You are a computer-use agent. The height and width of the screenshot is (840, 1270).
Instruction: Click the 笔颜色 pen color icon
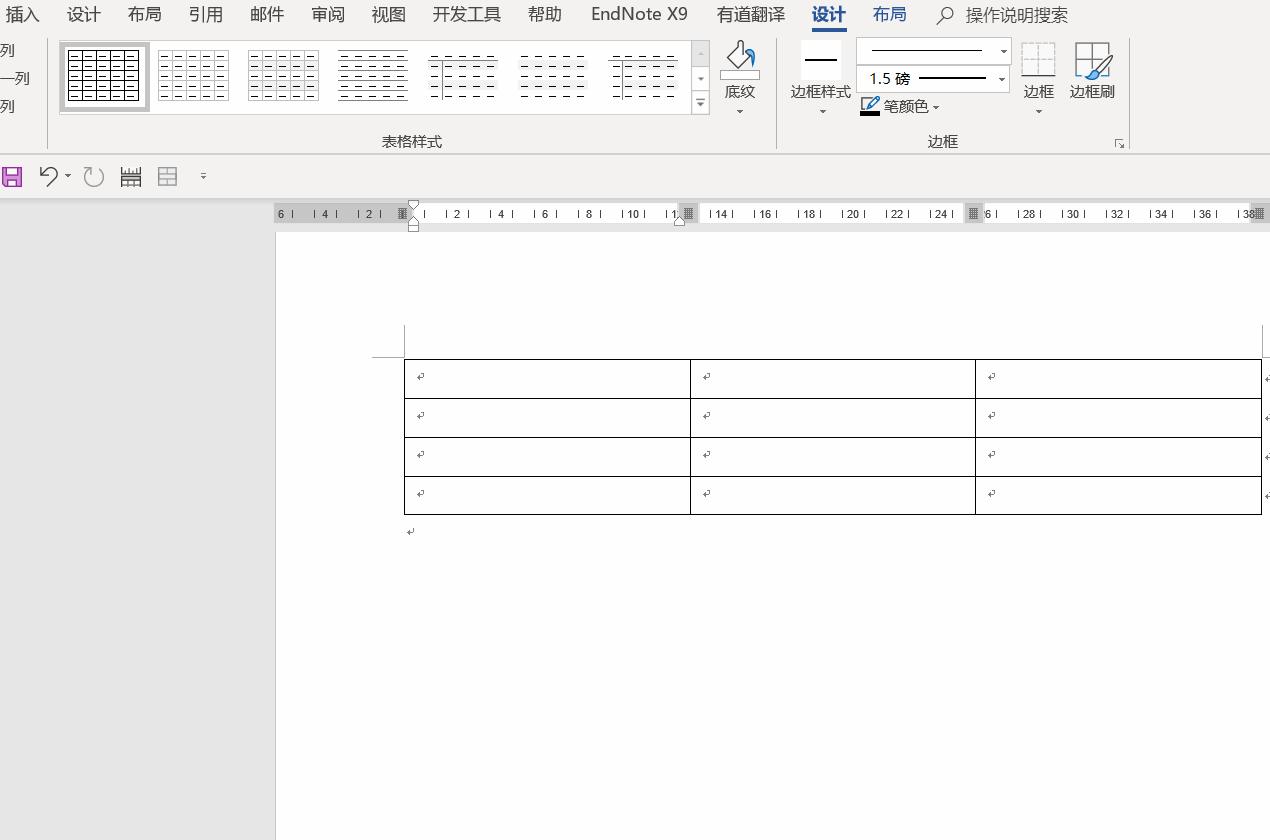point(870,106)
